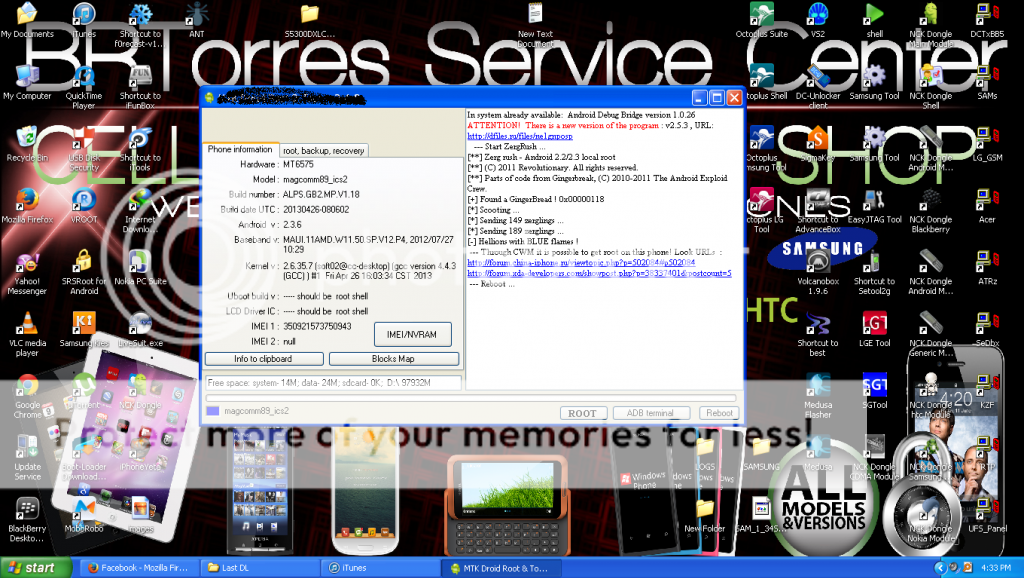Open the SRSRoot for Android icon

(84, 263)
